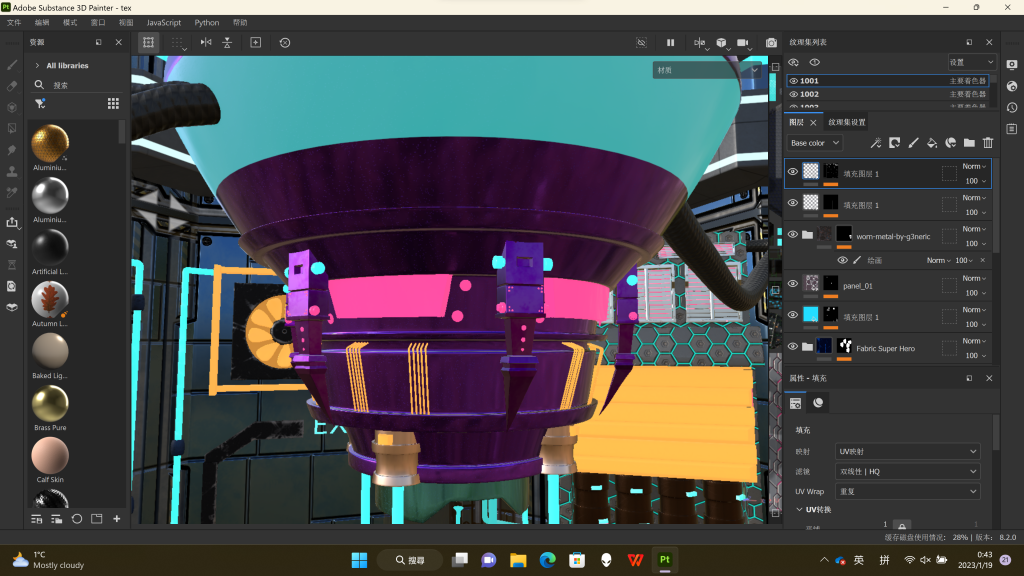Open Windows taskbar search 搜索

(x=410, y=560)
